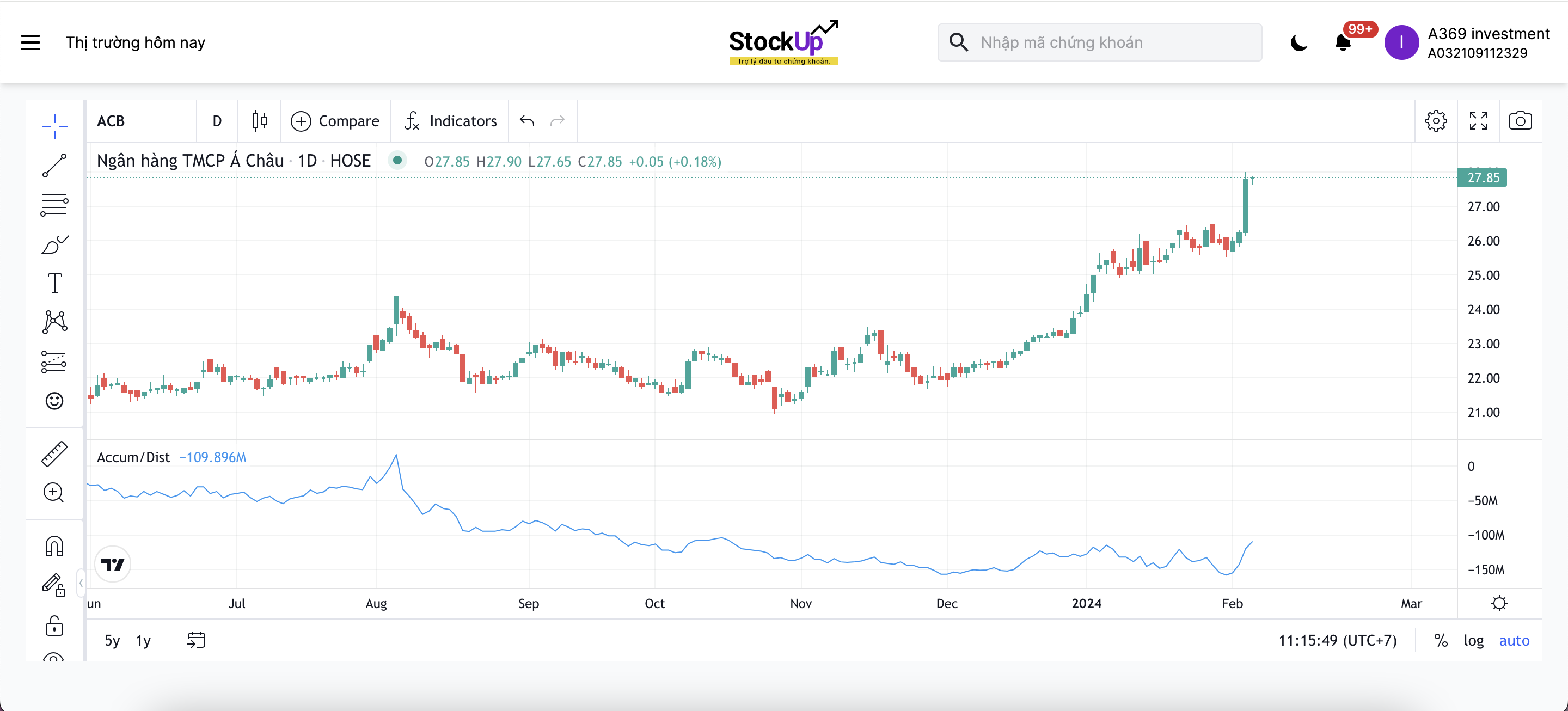Click the Accum/Dist value -109.896M
1568x711 pixels.
click(x=212, y=457)
